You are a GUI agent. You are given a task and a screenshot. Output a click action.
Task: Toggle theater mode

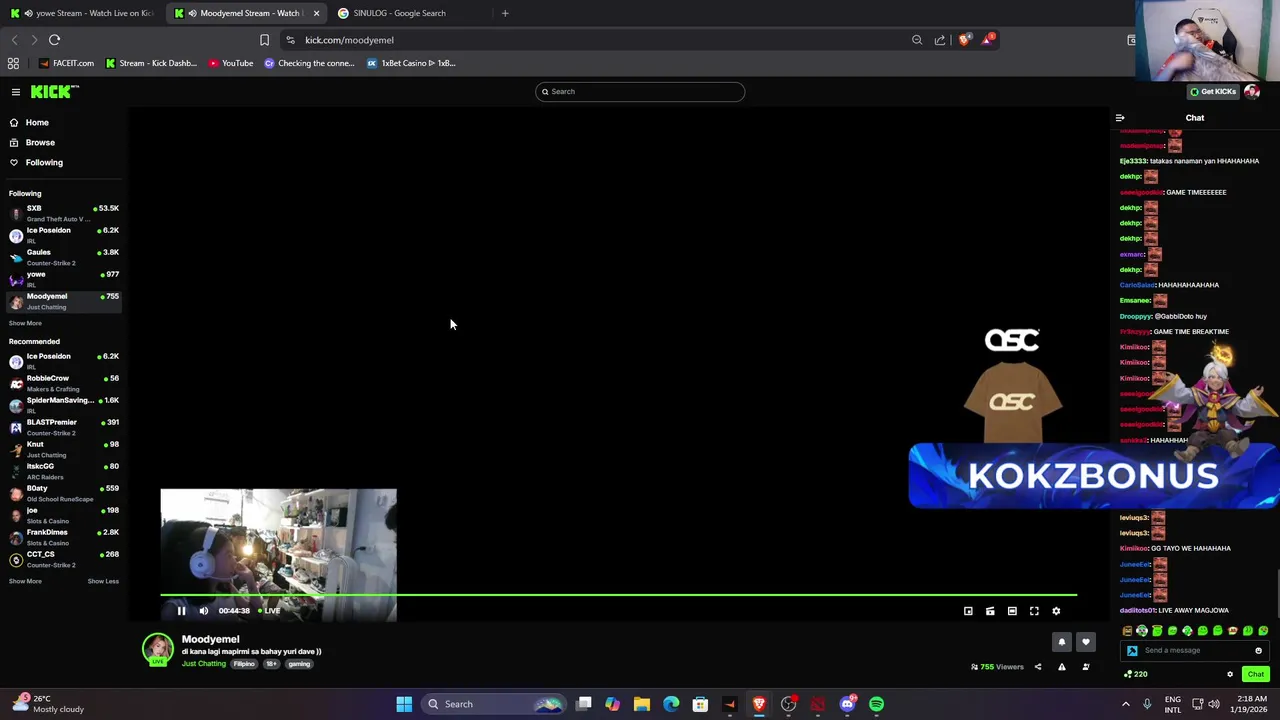click(x=1012, y=611)
